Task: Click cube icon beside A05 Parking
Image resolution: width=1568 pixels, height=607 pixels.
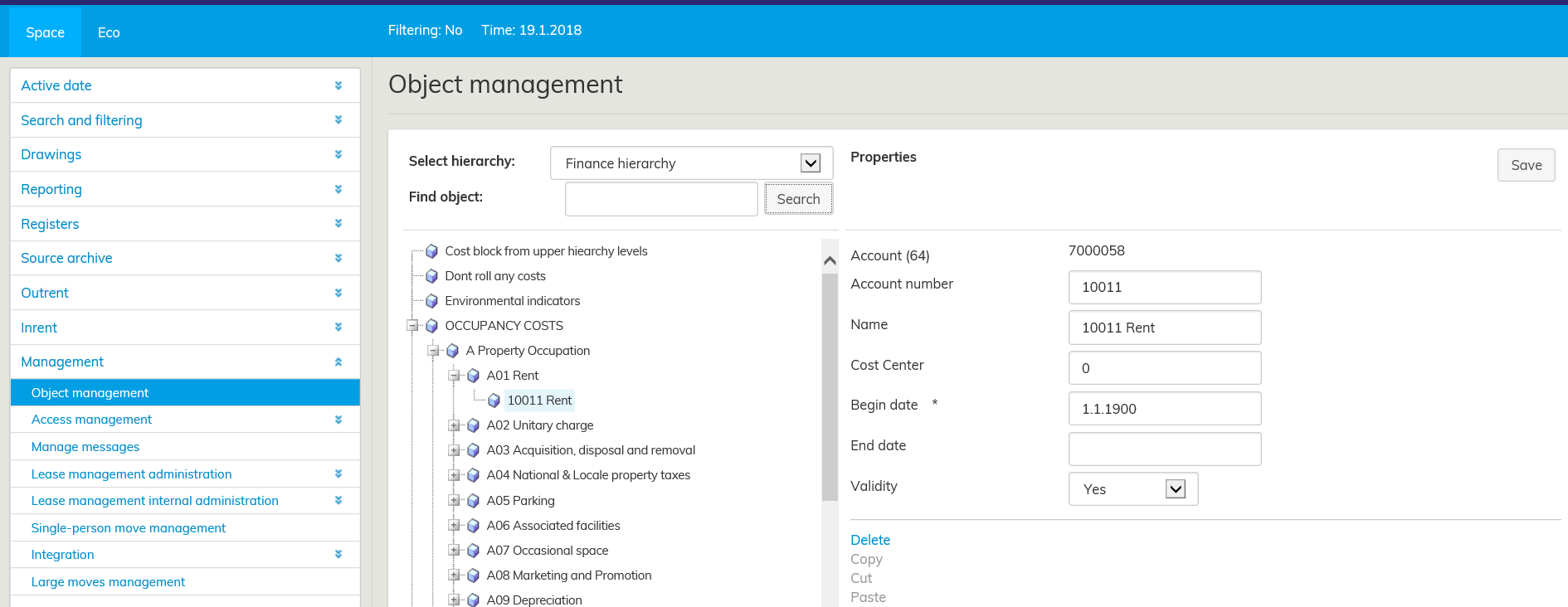Action: pos(473,501)
